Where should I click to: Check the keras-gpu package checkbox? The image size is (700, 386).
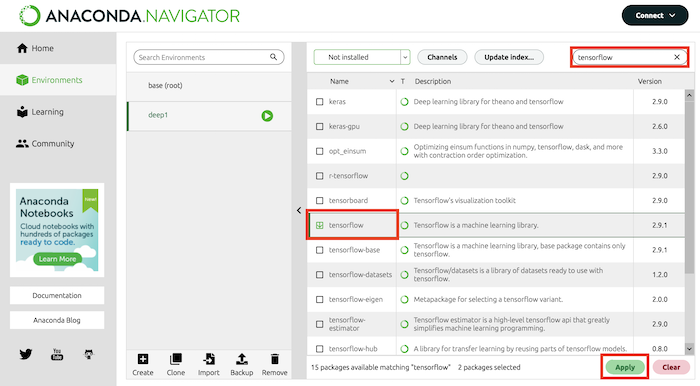320,126
